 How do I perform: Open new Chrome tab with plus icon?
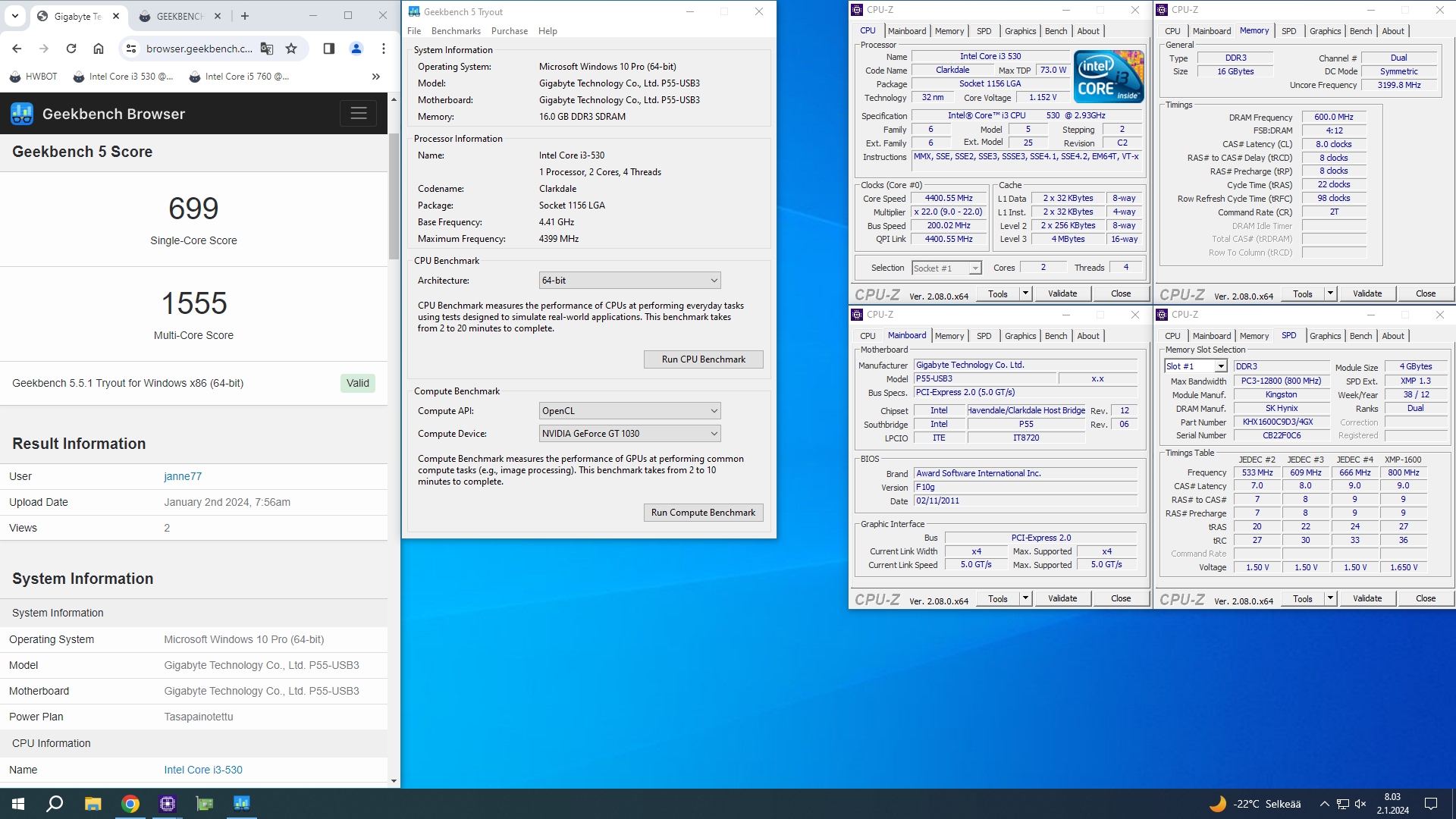click(x=245, y=16)
